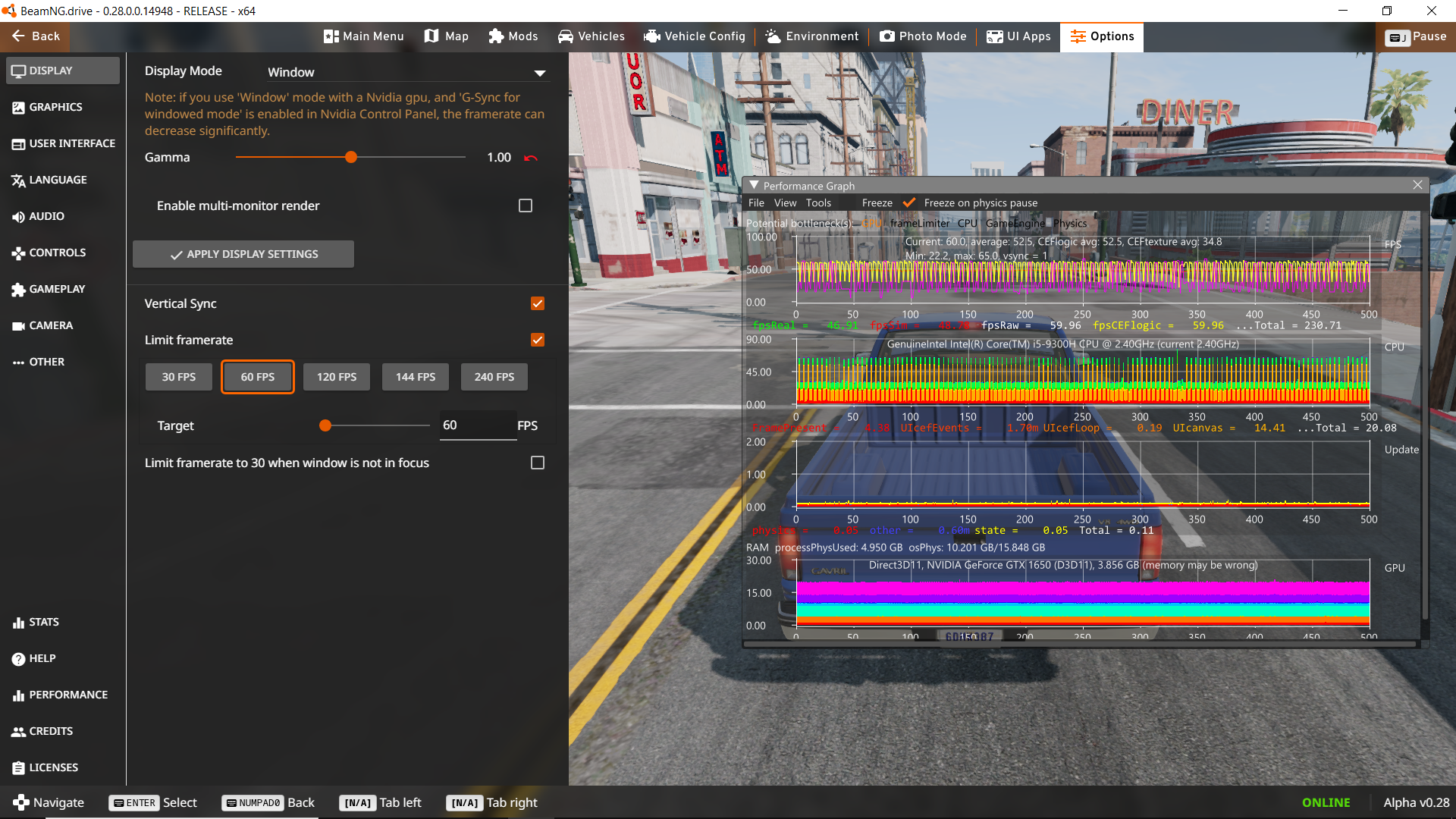Viewport: 1456px width, 819px height.
Task: Toggle limit framerate when not in focus
Action: click(x=538, y=463)
